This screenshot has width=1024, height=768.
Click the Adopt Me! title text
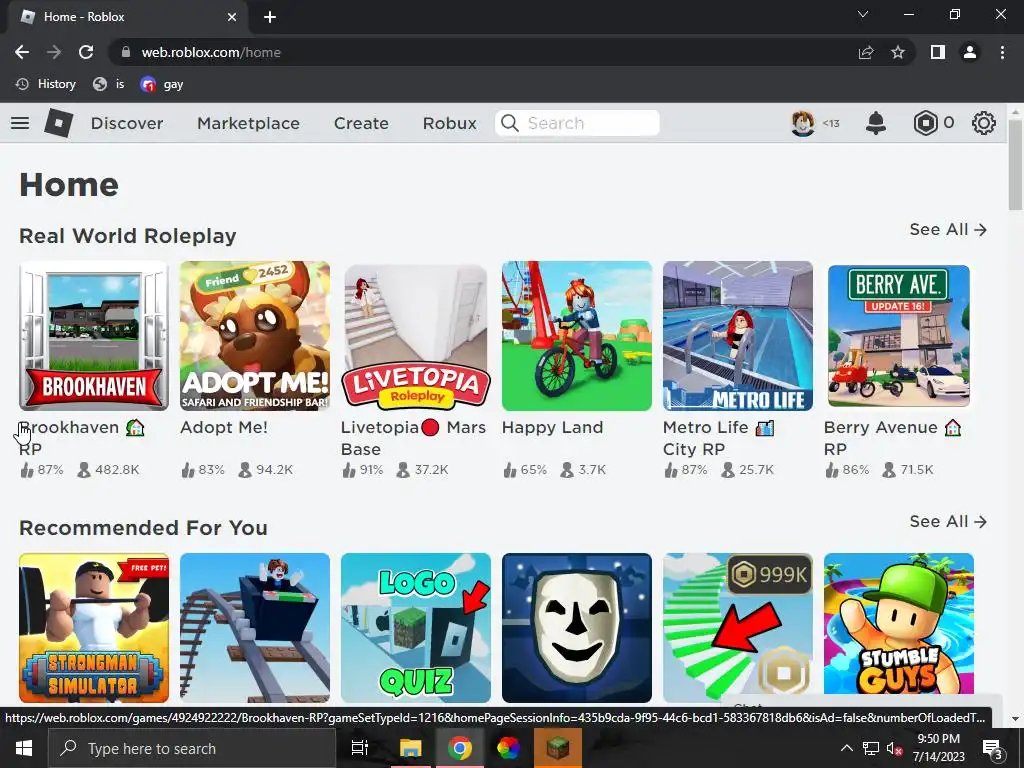pos(224,428)
